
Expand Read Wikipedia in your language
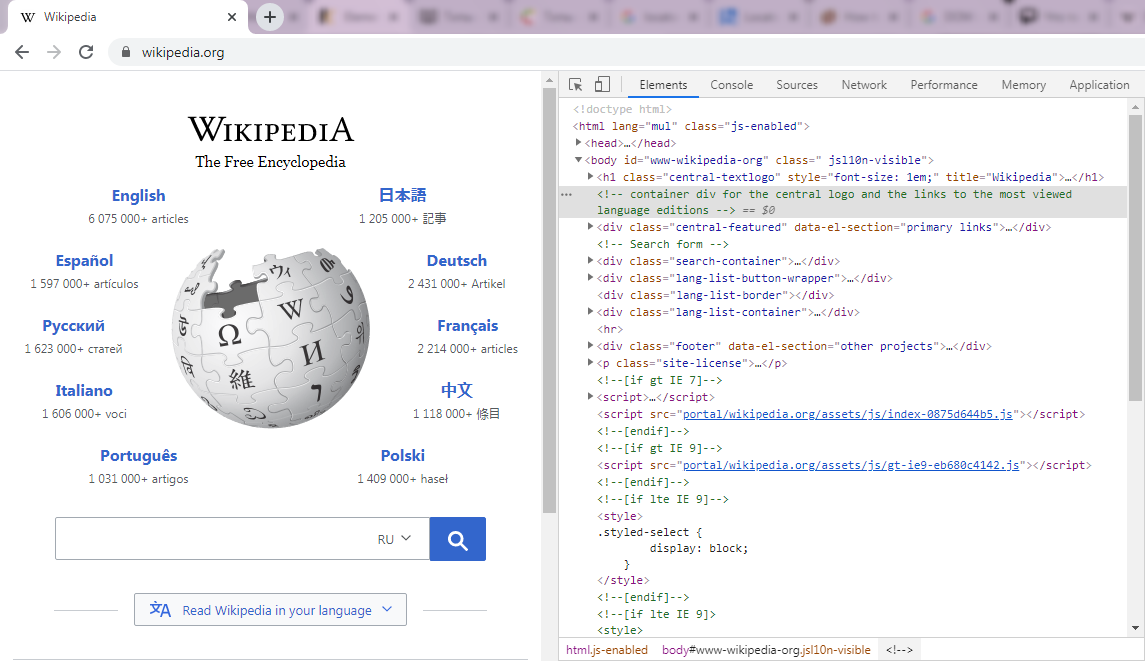tap(270, 610)
